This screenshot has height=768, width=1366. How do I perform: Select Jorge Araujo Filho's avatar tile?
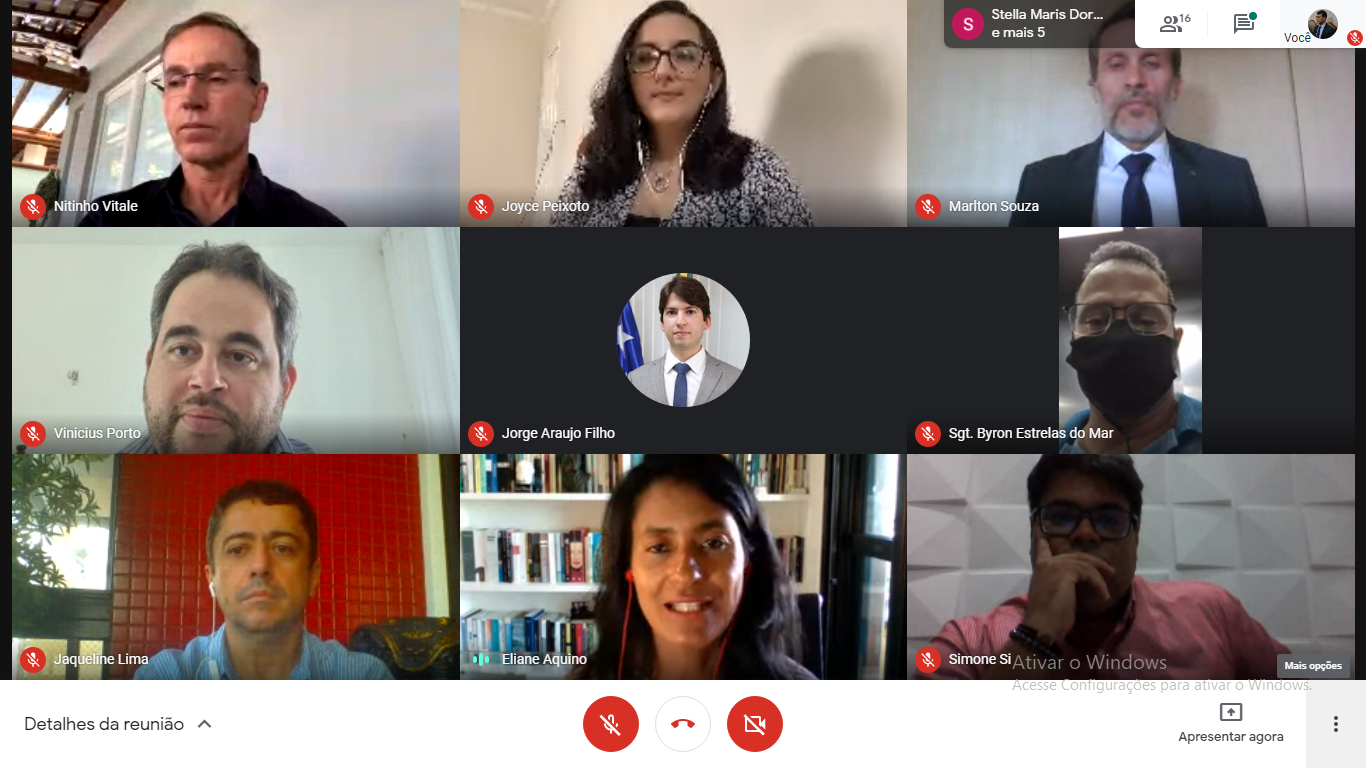684,340
